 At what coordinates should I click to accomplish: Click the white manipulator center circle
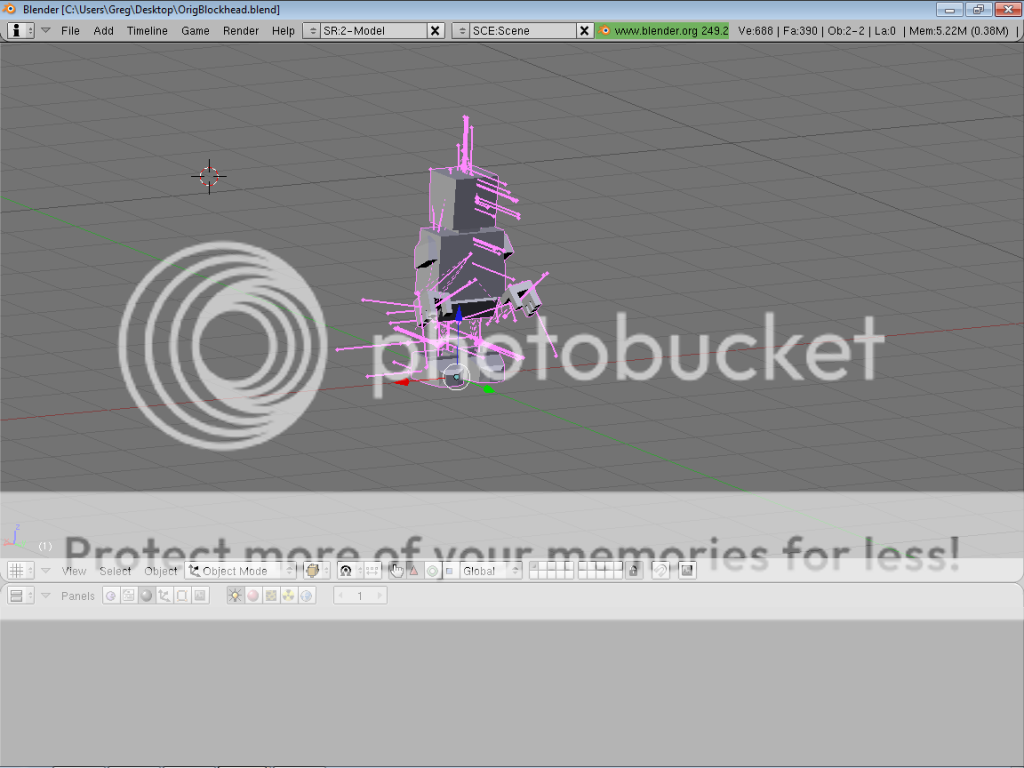tap(456, 377)
